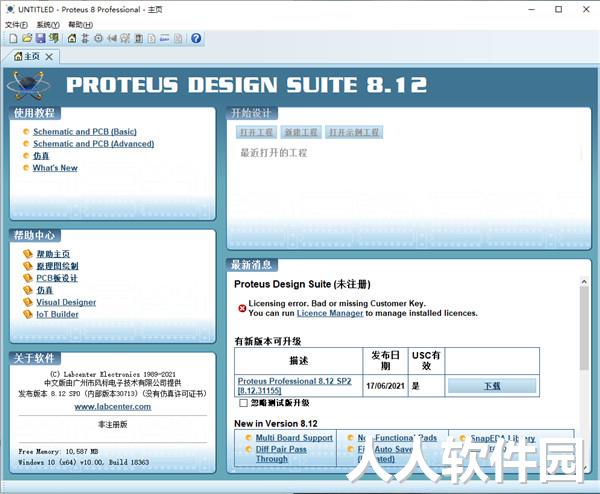Open Project Notes toolbar icon
Screen dimensions: 600x494
[x=178, y=38]
